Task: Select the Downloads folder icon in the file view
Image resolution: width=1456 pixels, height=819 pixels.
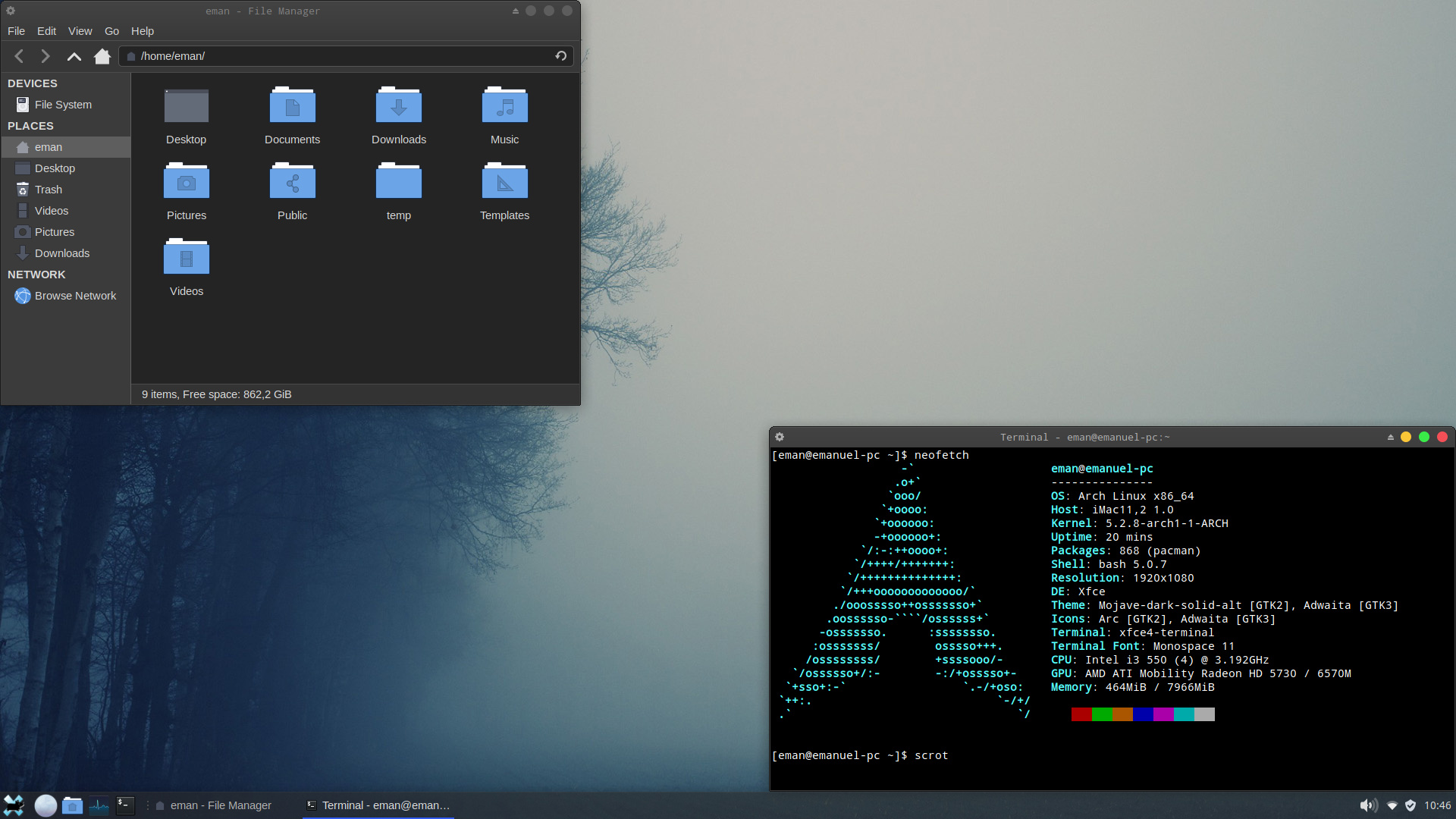Action: (399, 106)
